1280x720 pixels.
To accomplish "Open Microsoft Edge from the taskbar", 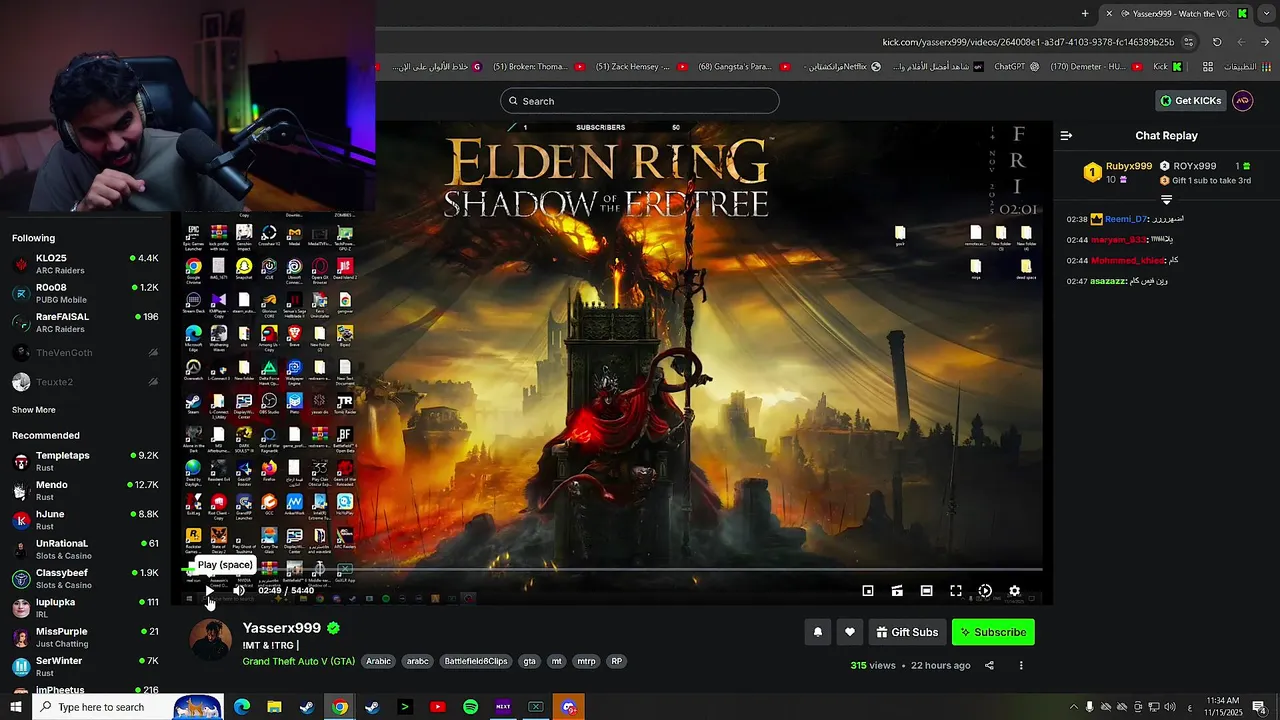I will 242,707.
